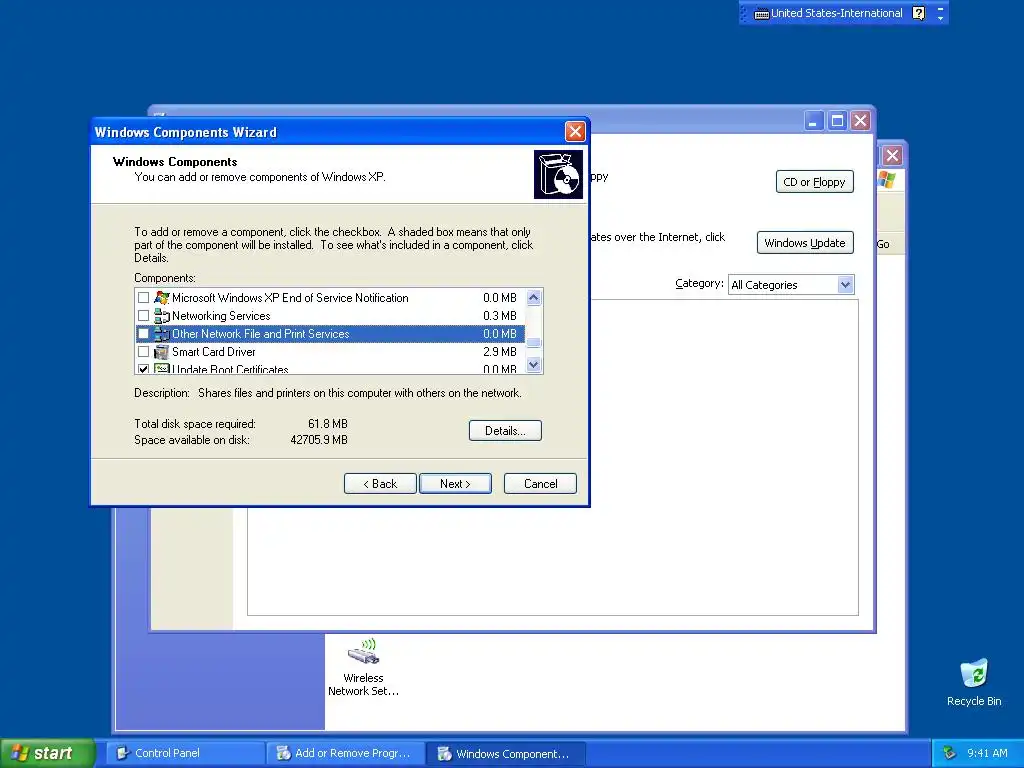Check the End of Service Notification checkbox
The image size is (1024, 768).
coord(144,298)
